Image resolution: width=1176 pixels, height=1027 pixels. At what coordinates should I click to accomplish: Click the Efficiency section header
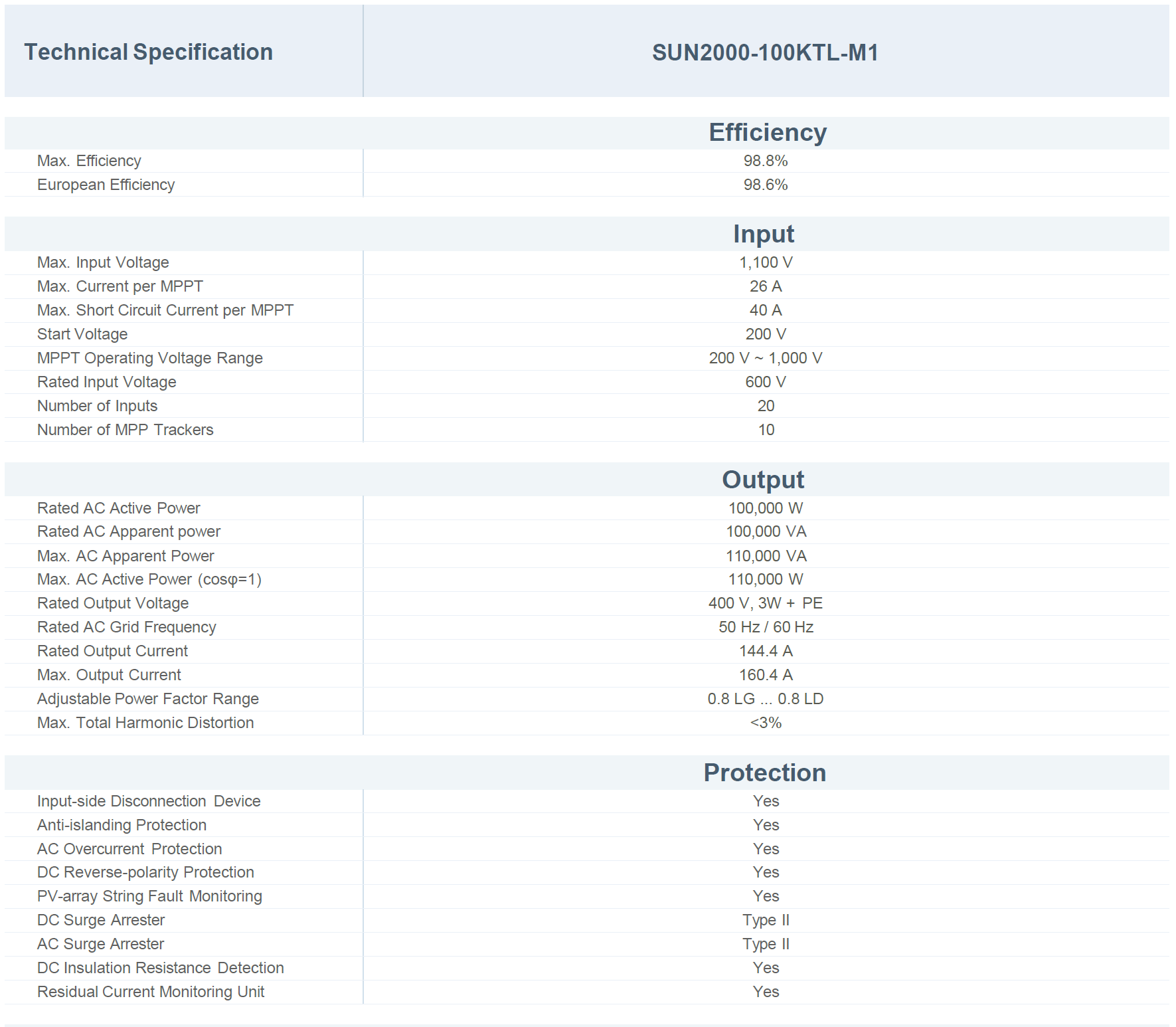(x=768, y=132)
